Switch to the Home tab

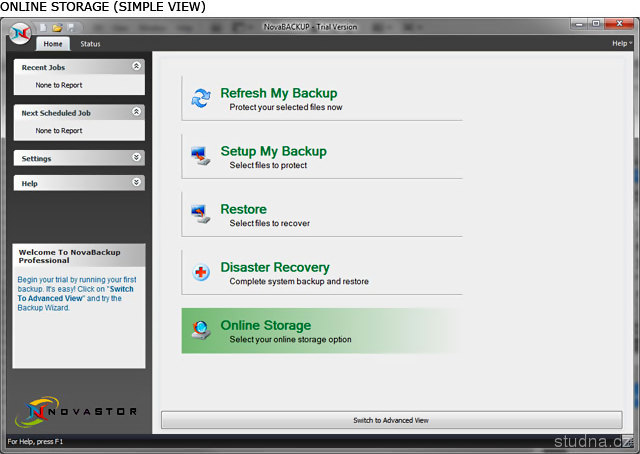click(x=53, y=44)
